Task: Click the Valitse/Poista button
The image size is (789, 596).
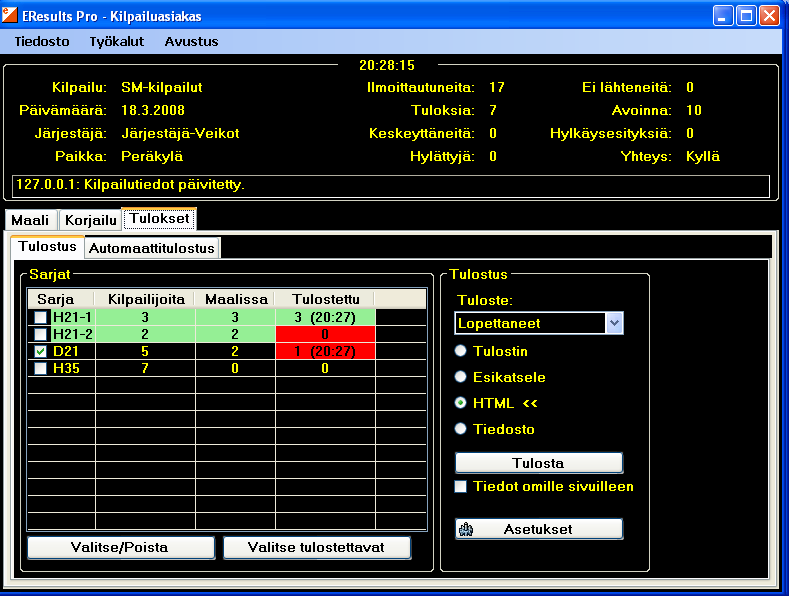Action: click(x=120, y=548)
